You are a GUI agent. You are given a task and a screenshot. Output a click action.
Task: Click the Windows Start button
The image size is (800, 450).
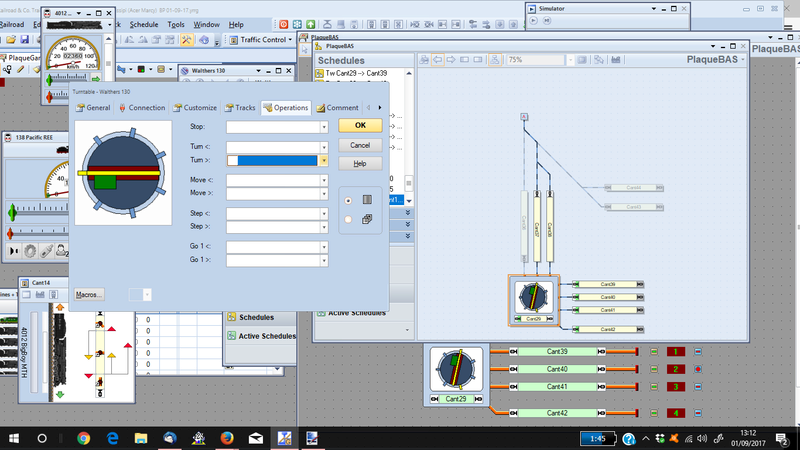click(14, 438)
